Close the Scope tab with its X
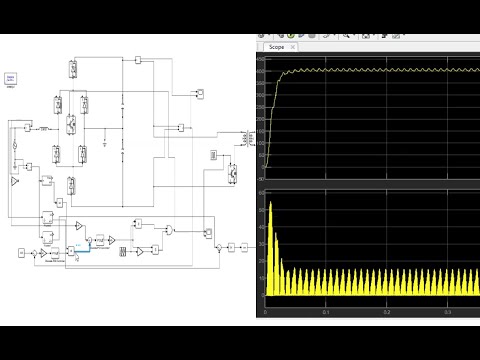 click(293, 47)
